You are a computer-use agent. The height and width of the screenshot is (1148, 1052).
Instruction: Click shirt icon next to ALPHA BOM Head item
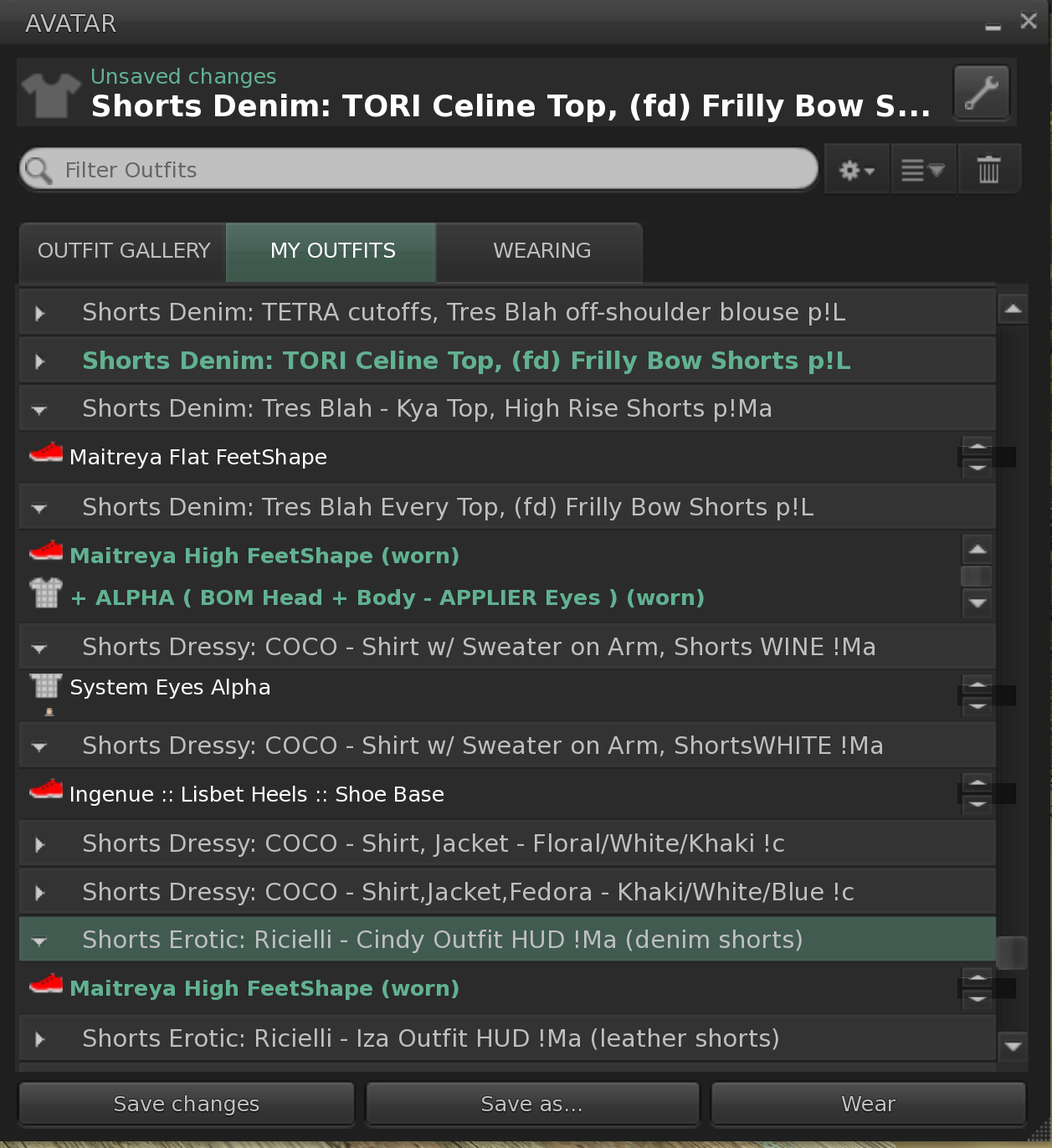pos(46,592)
